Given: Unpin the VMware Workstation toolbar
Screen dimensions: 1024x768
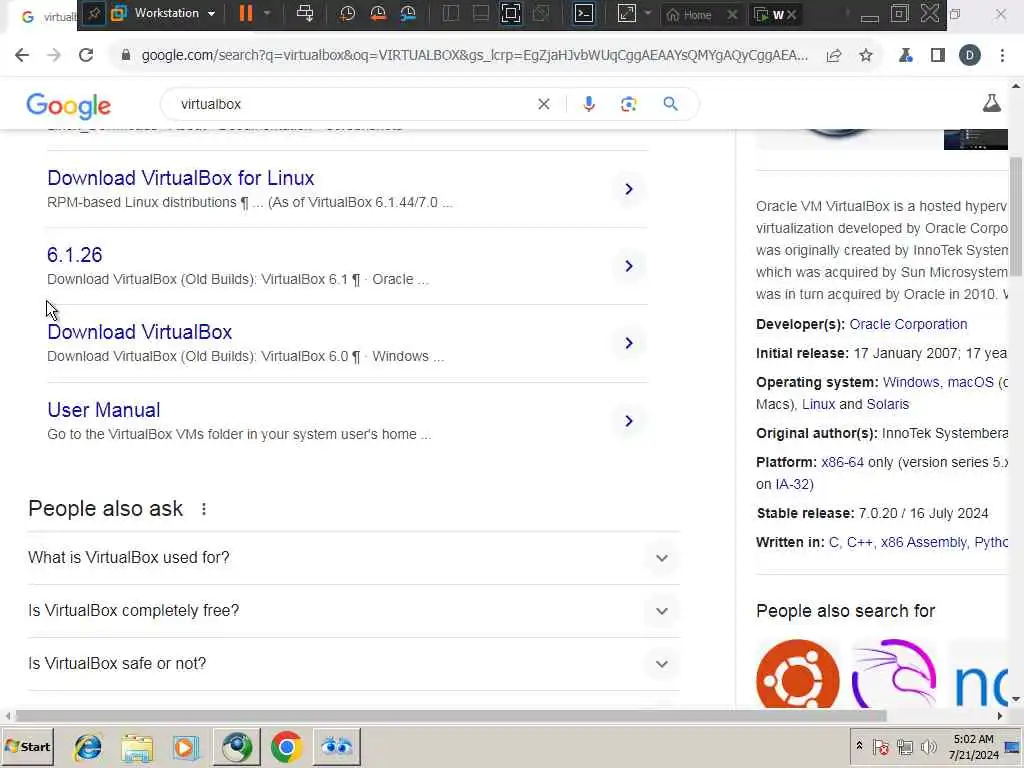Looking at the screenshot, I should tap(93, 14).
